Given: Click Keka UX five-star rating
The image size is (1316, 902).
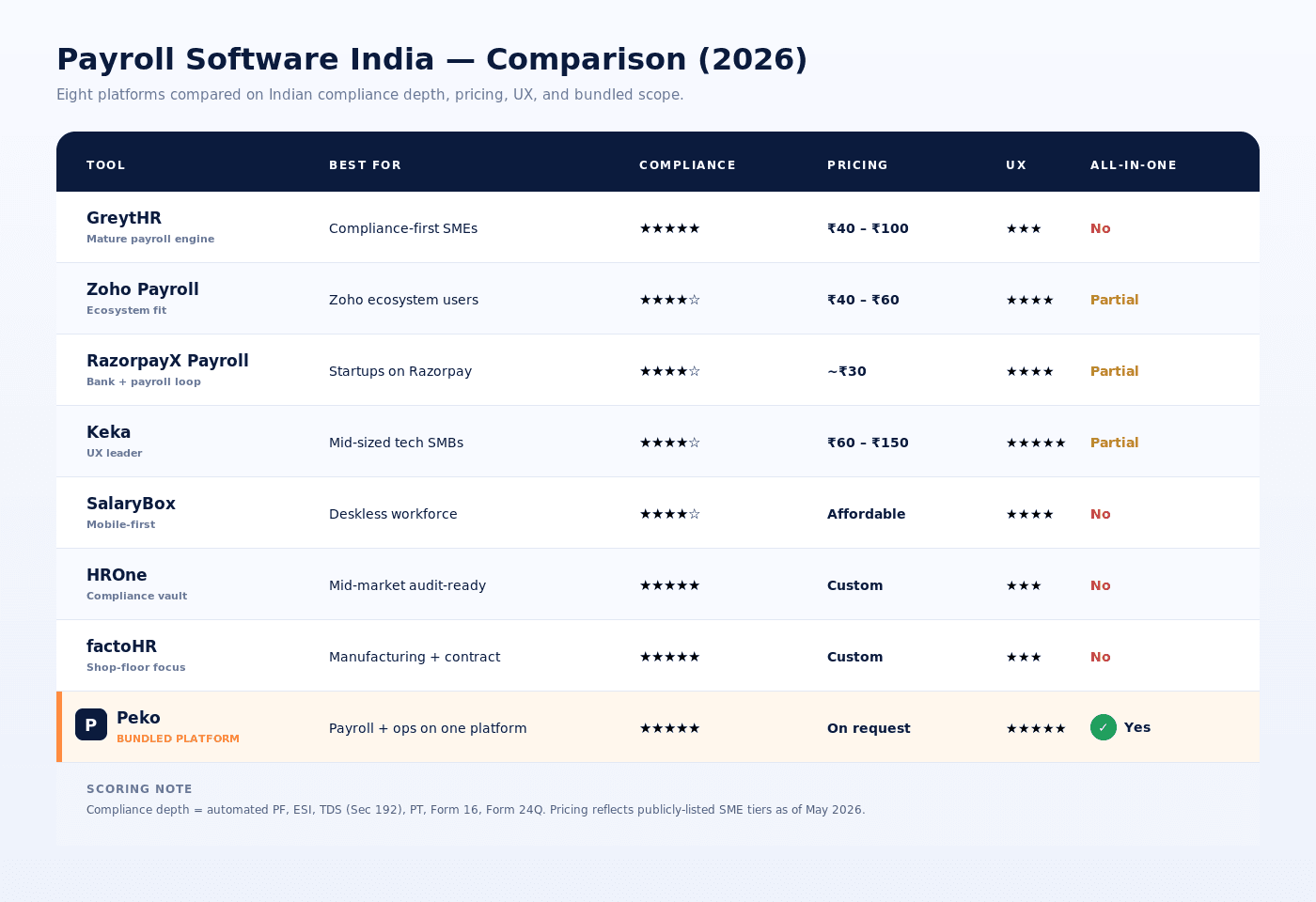Looking at the screenshot, I should click(1036, 443).
